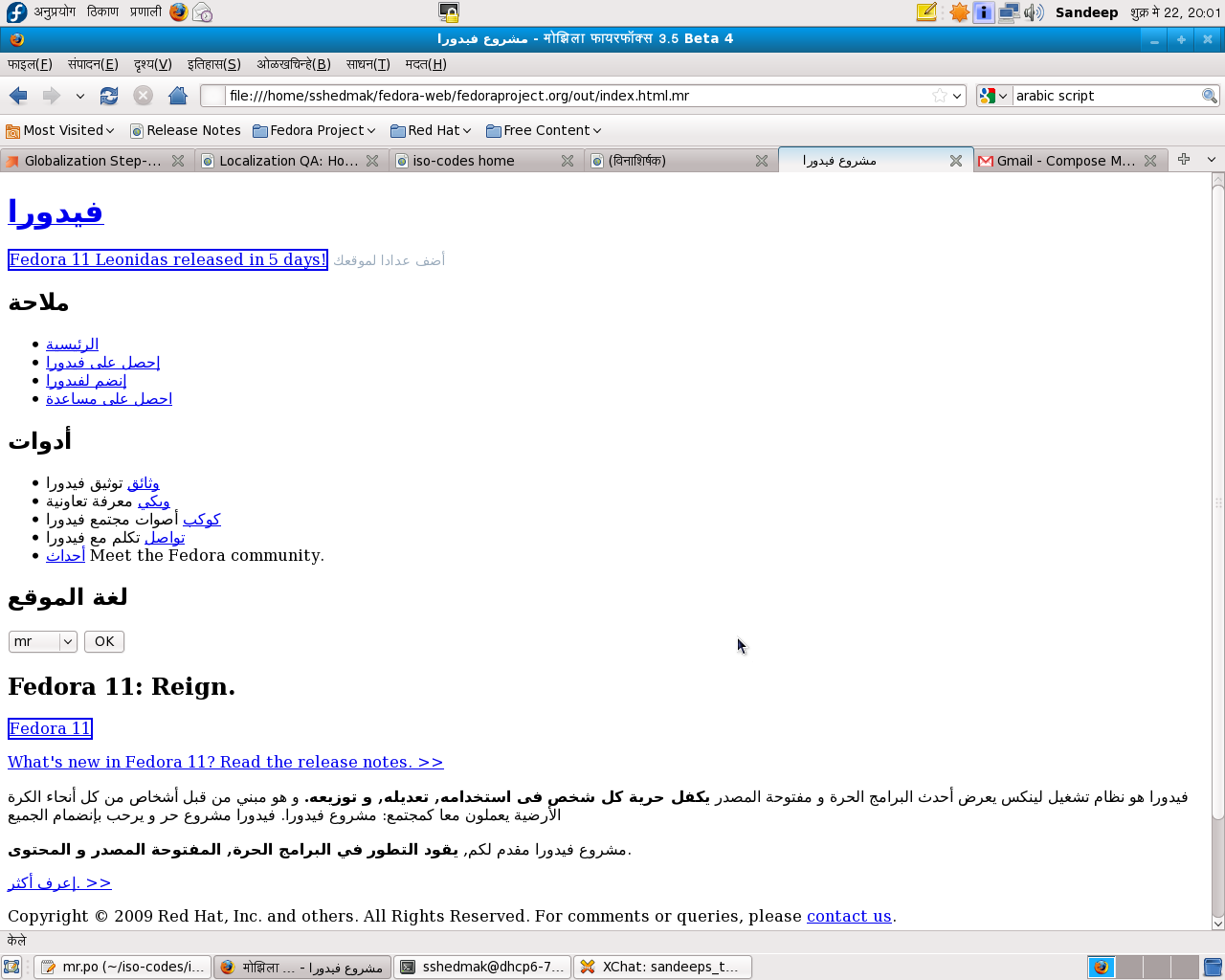
Task: Expand the Free Content bookmarks folder
Action: pos(544,130)
